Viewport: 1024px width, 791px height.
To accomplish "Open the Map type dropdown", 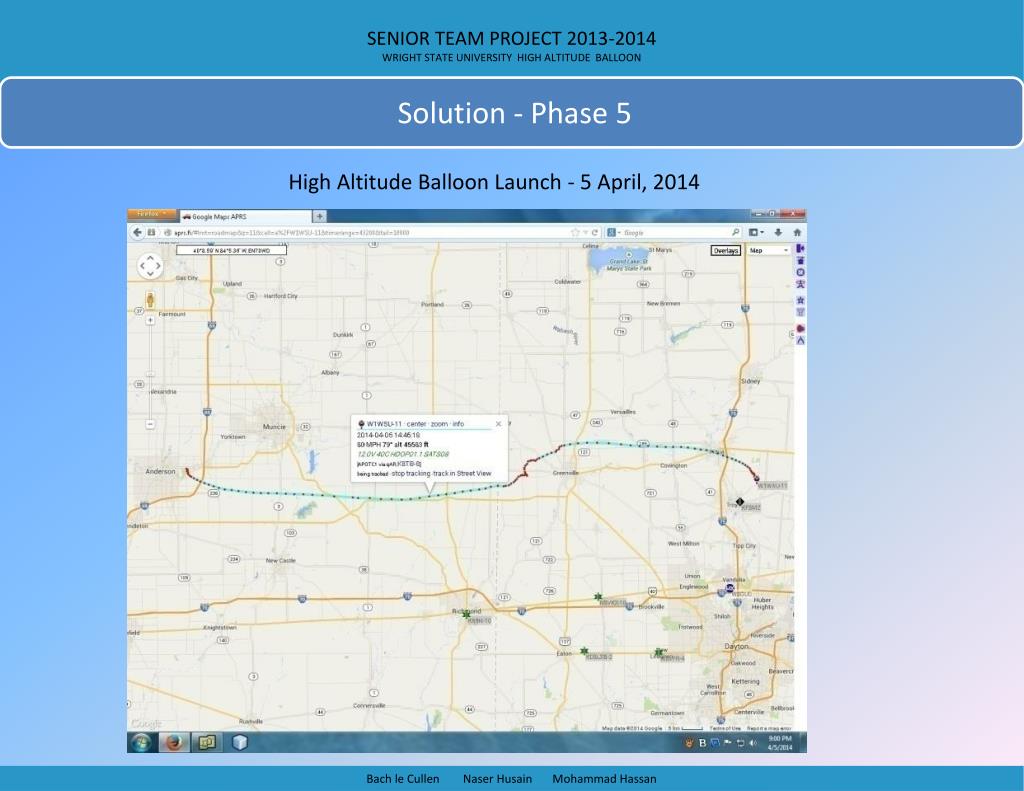I will [769, 251].
